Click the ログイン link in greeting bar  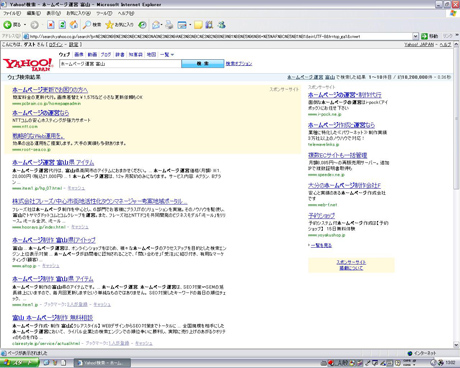tap(56, 44)
